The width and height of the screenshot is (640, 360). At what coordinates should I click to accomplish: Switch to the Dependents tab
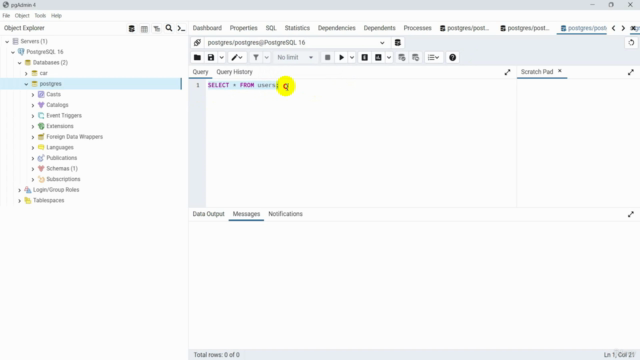pyautogui.click(x=380, y=28)
